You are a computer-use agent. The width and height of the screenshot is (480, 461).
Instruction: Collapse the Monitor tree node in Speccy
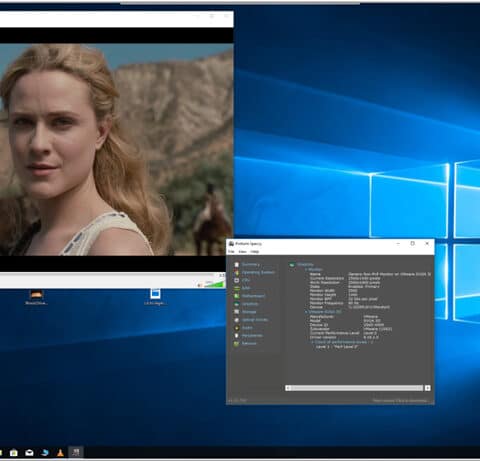click(306, 269)
